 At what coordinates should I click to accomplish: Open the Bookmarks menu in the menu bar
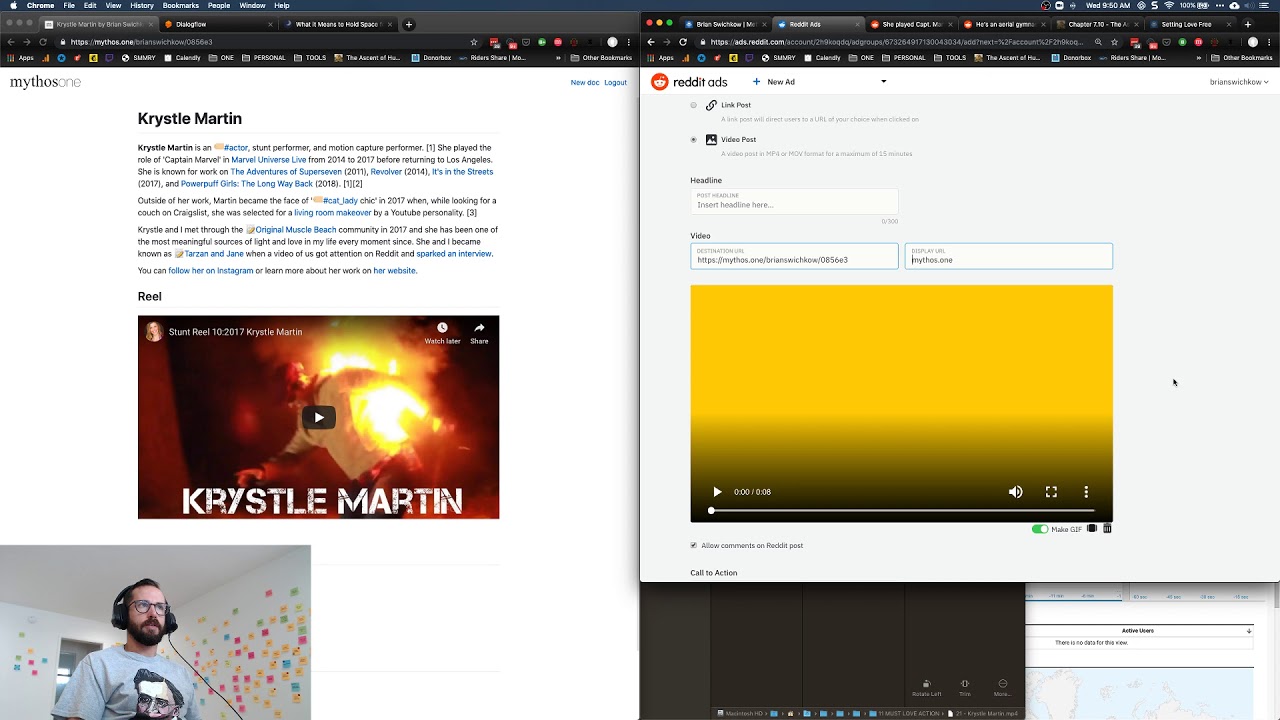[181, 6]
